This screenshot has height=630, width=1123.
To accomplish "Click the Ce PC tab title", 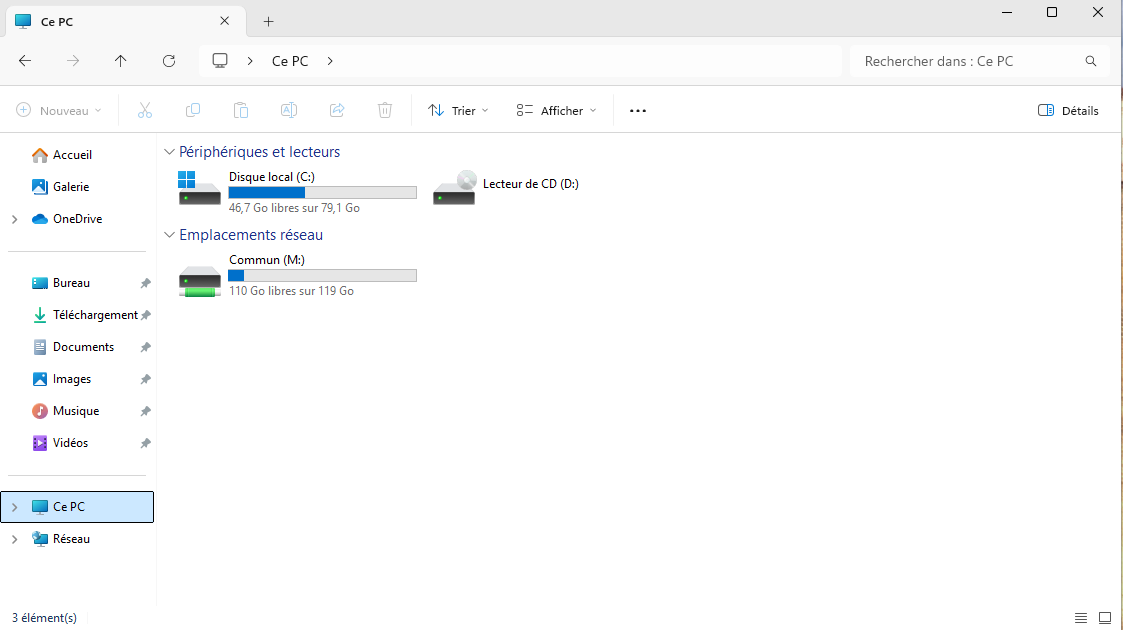I will pos(57,21).
